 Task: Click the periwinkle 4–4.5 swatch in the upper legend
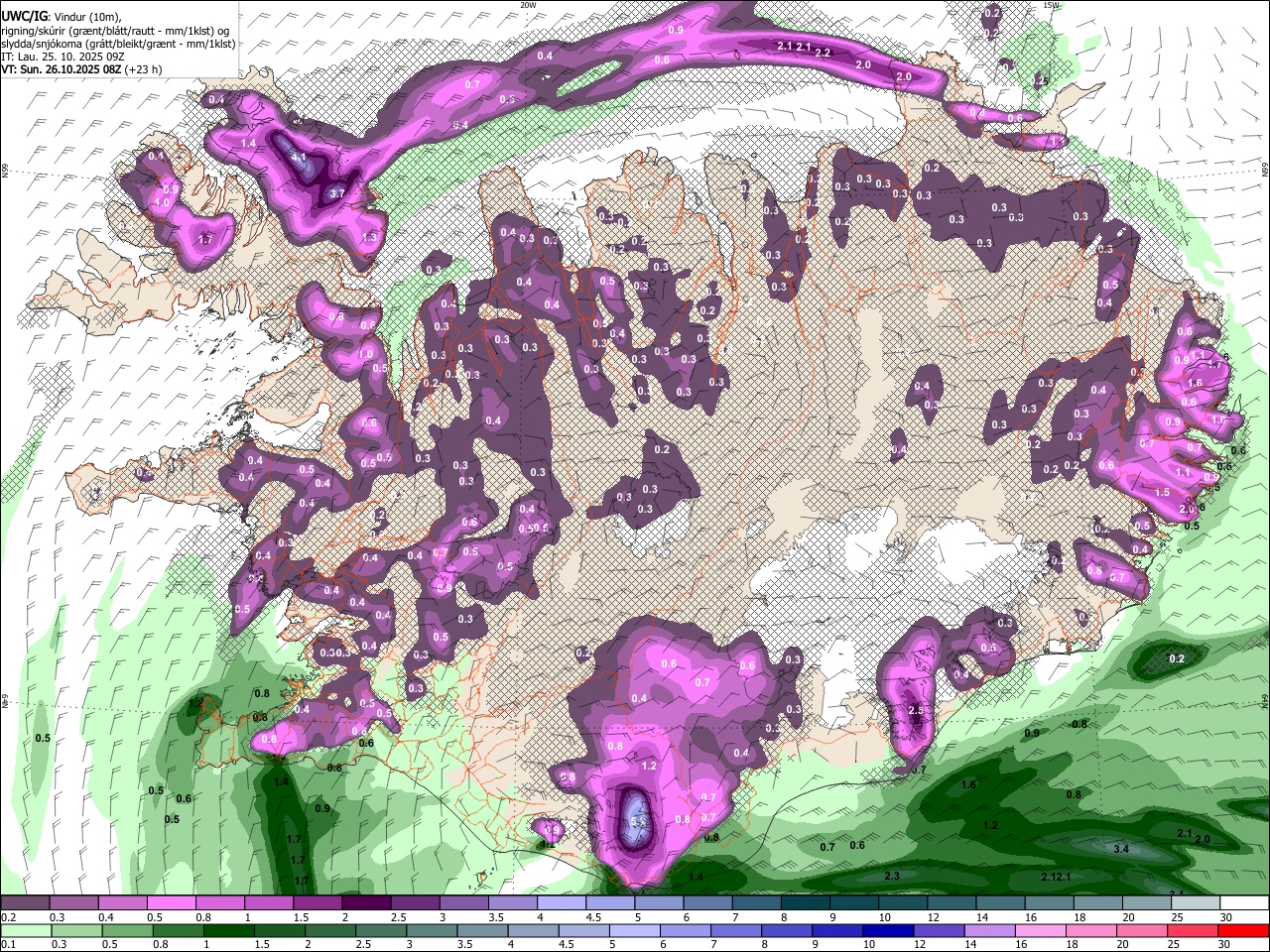[562, 903]
